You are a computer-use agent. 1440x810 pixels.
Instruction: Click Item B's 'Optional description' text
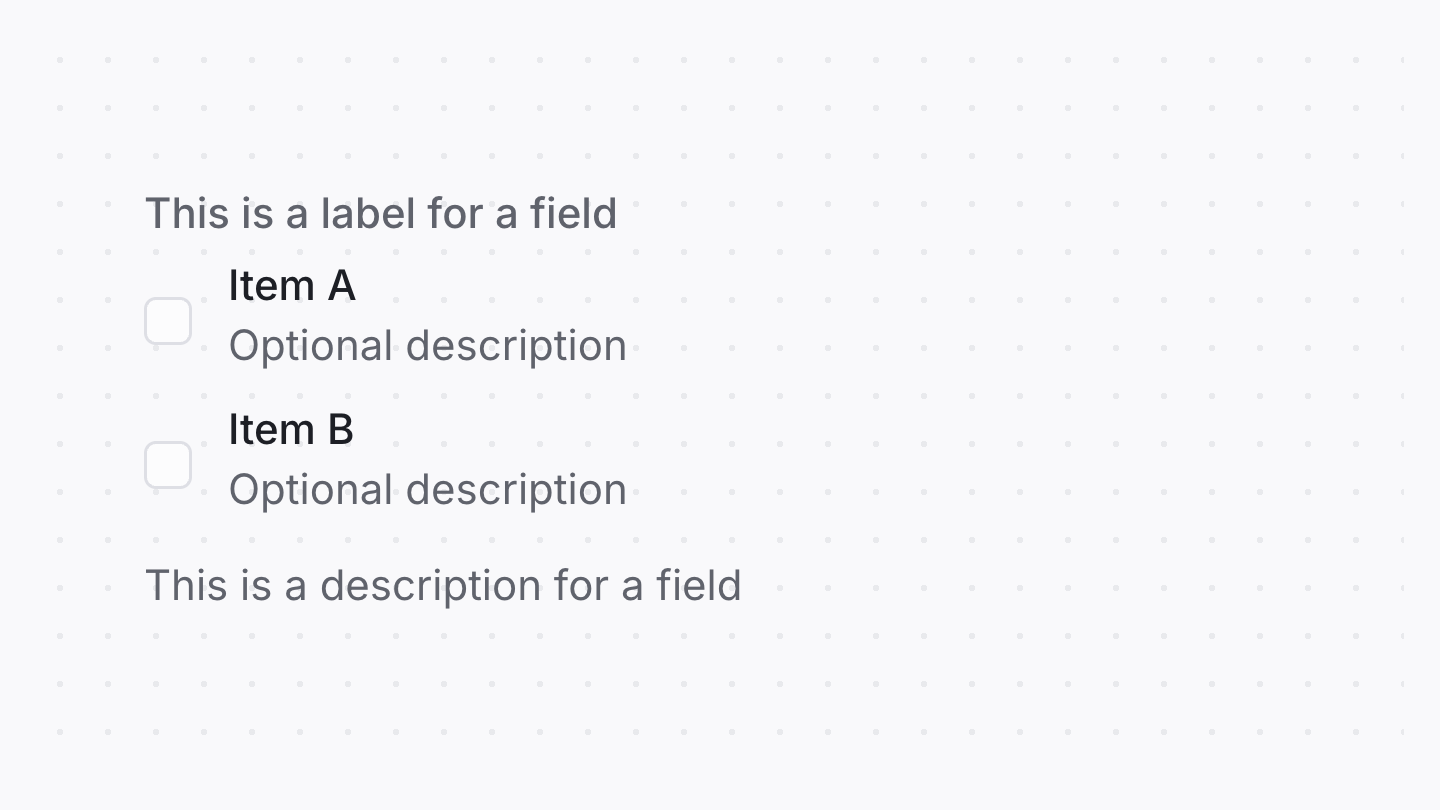click(428, 489)
